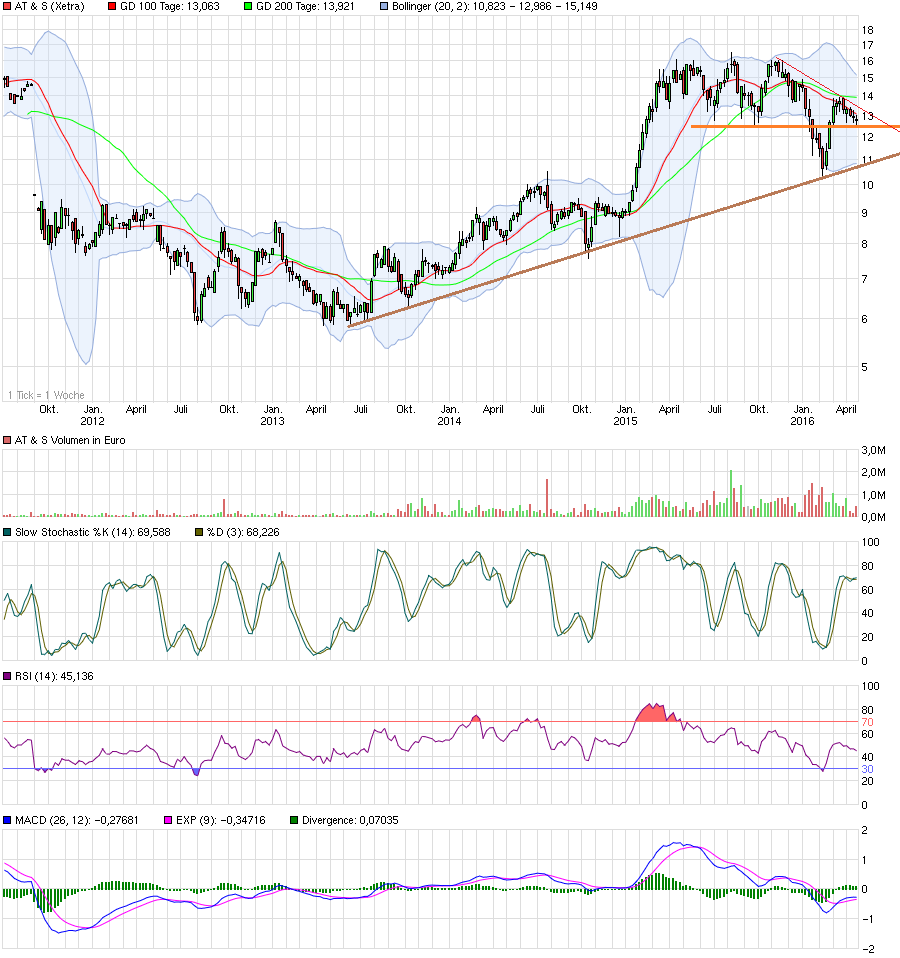Click the Slow Stochastic %K legend icon
This screenshot has width=900, height=958.
point(8,531)
